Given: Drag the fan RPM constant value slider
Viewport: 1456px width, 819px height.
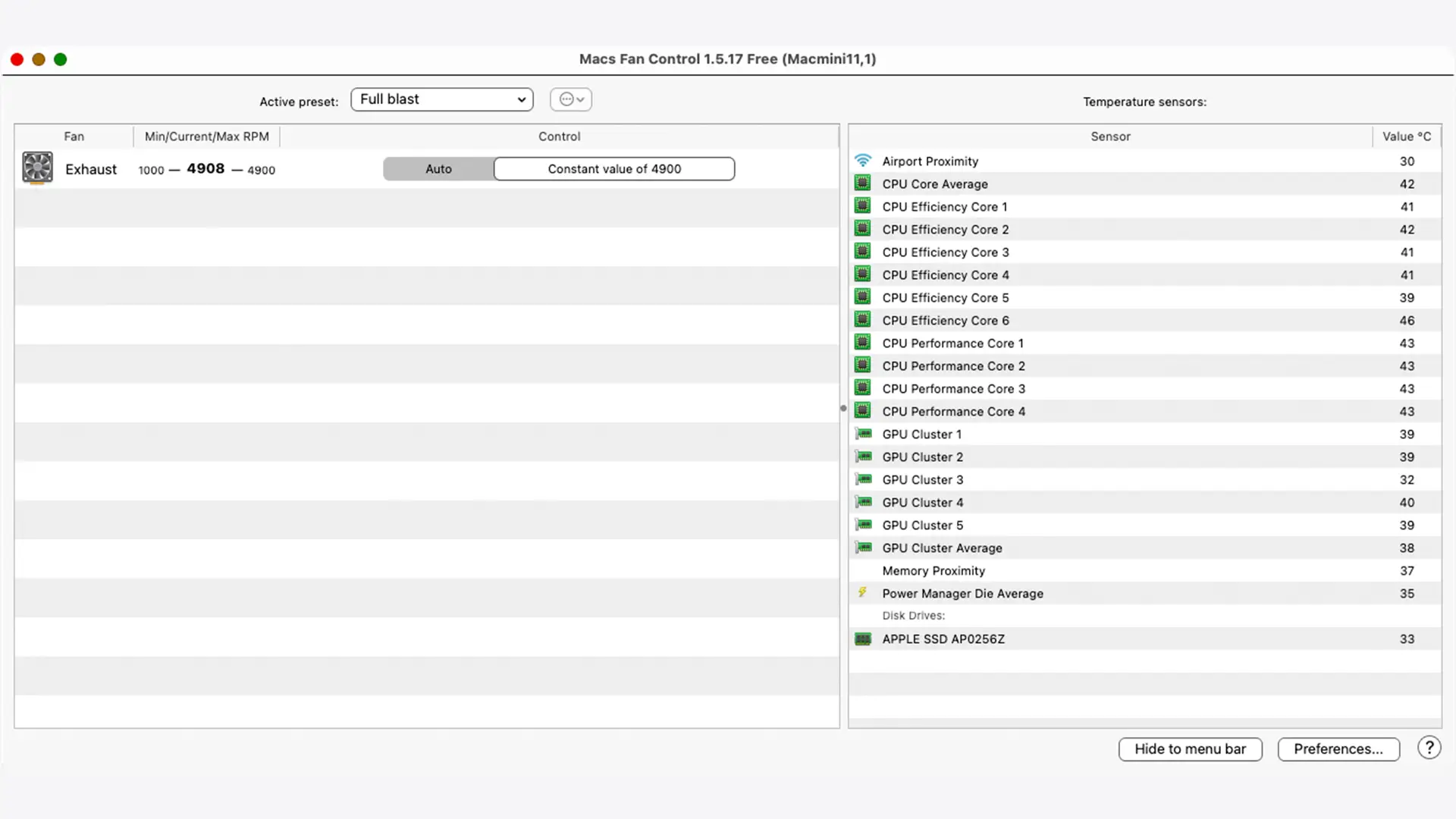Looking at the screenshot, I should coord(614,168).
